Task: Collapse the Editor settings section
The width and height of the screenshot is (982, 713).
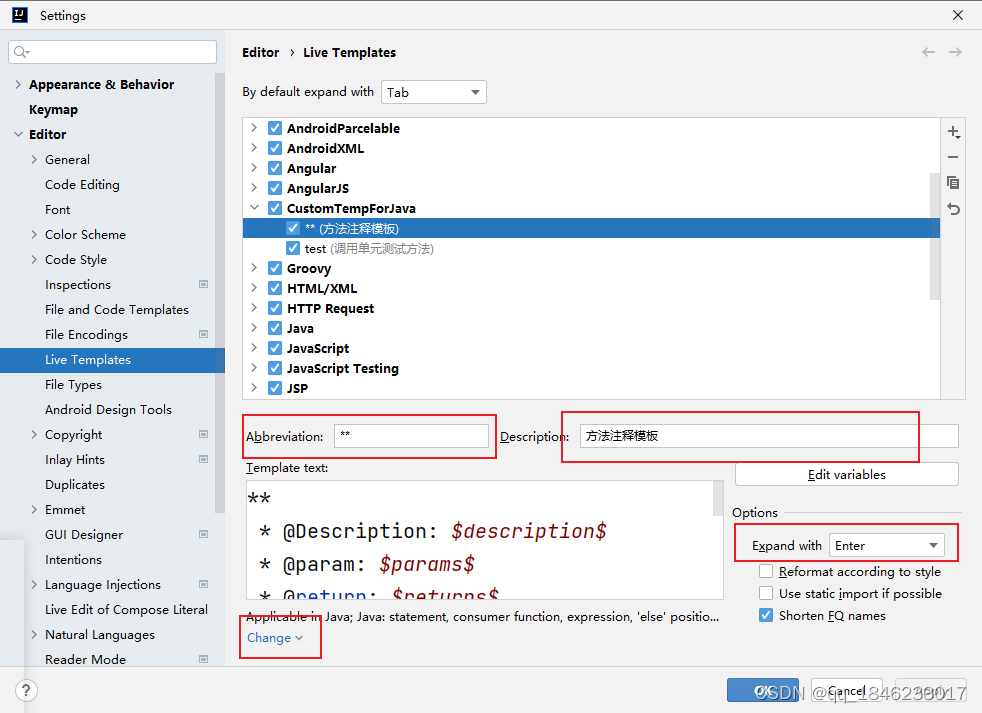Action: (x=18, y=134)
